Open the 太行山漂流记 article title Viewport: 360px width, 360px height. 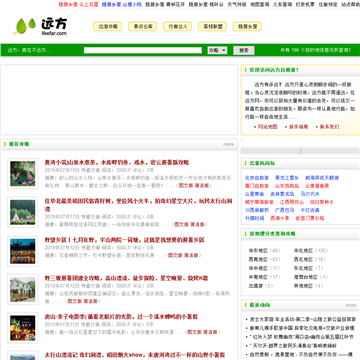(x=135, y=355)
